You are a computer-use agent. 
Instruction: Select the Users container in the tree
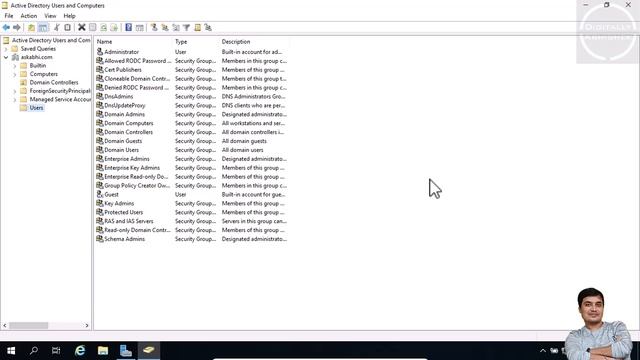[x=36, y=108]
